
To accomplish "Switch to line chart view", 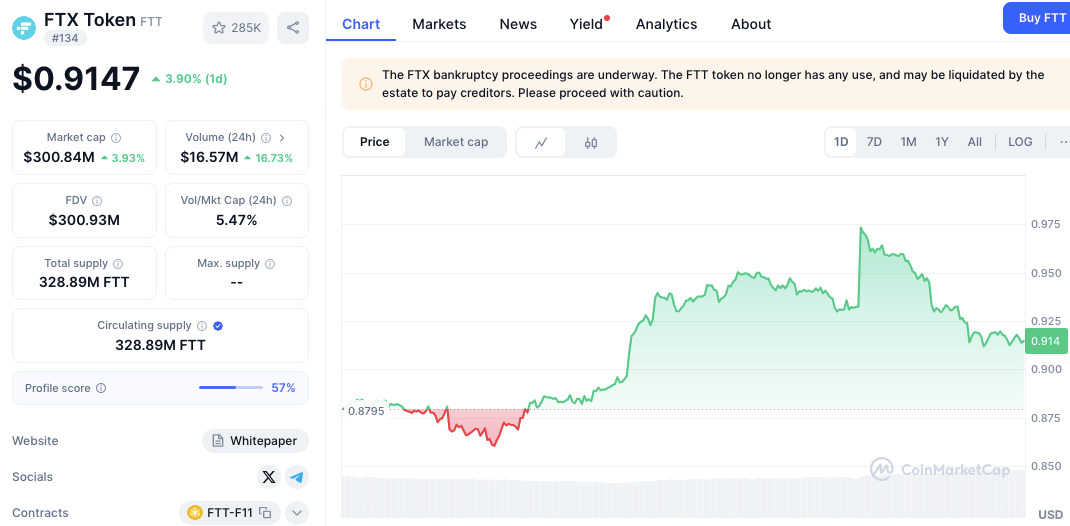I will (x=541, y=143).
